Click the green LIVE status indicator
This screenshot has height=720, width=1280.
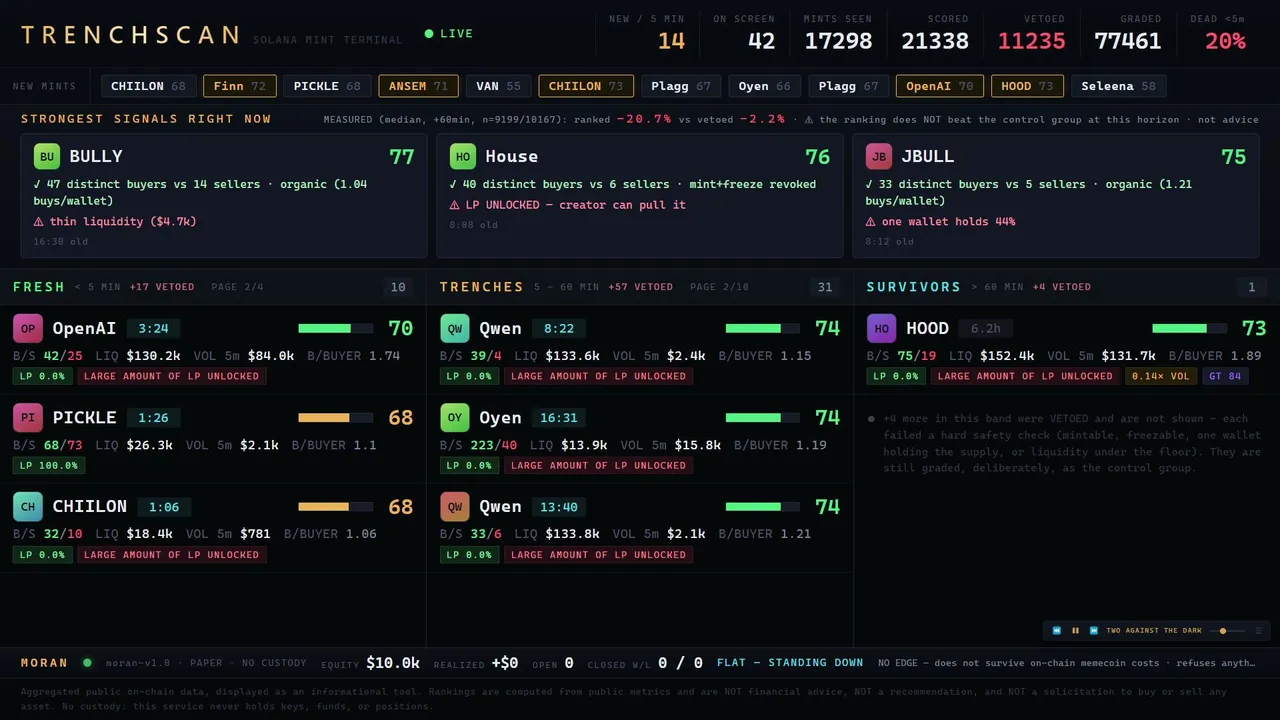(x=449, y=34)
